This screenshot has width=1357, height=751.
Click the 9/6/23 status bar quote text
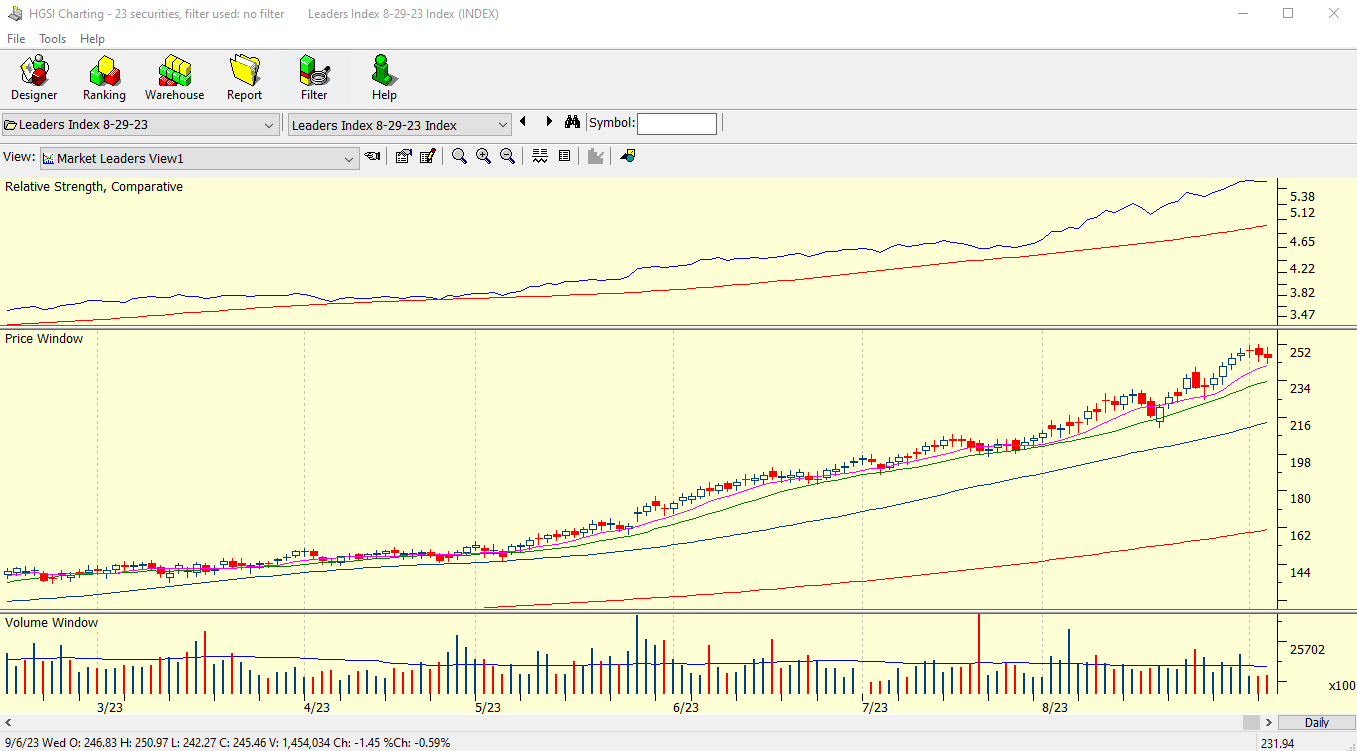[x=227, y=743]
